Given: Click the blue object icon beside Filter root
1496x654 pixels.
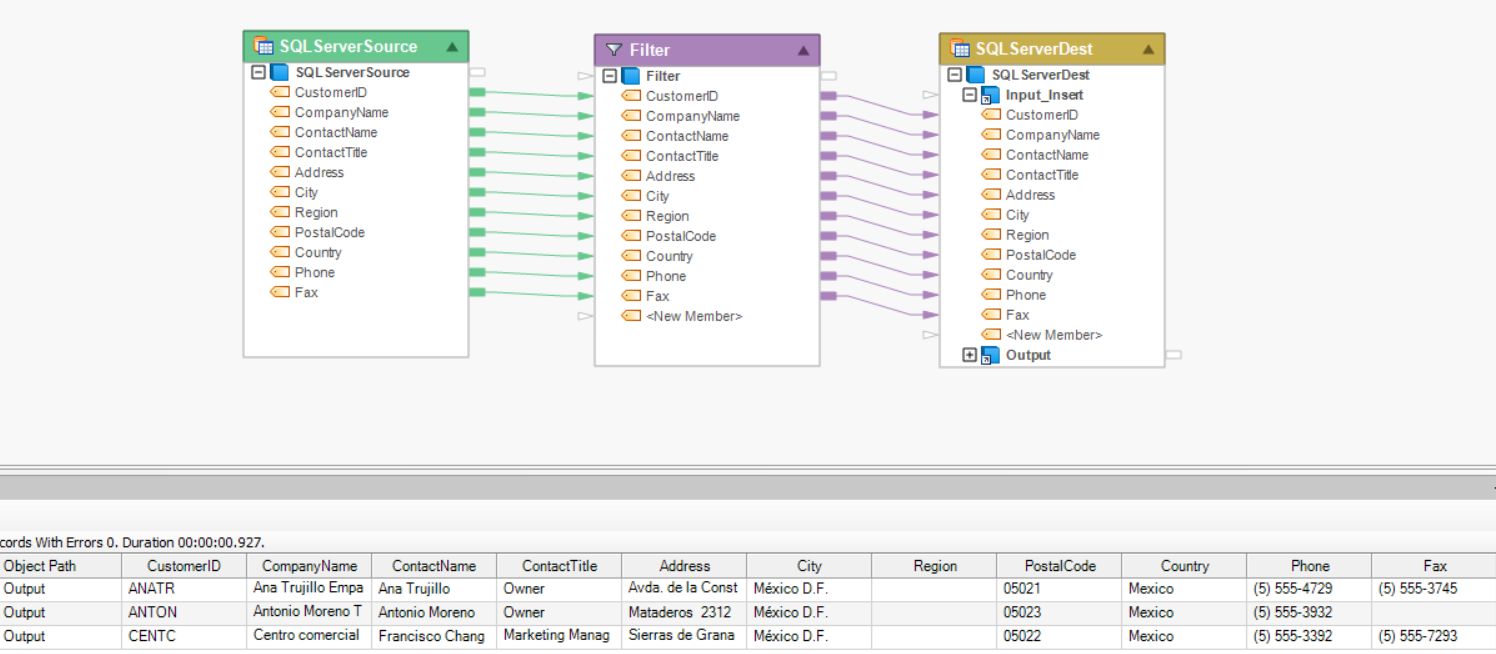Looking at the screenshot, I should (628, 75).
